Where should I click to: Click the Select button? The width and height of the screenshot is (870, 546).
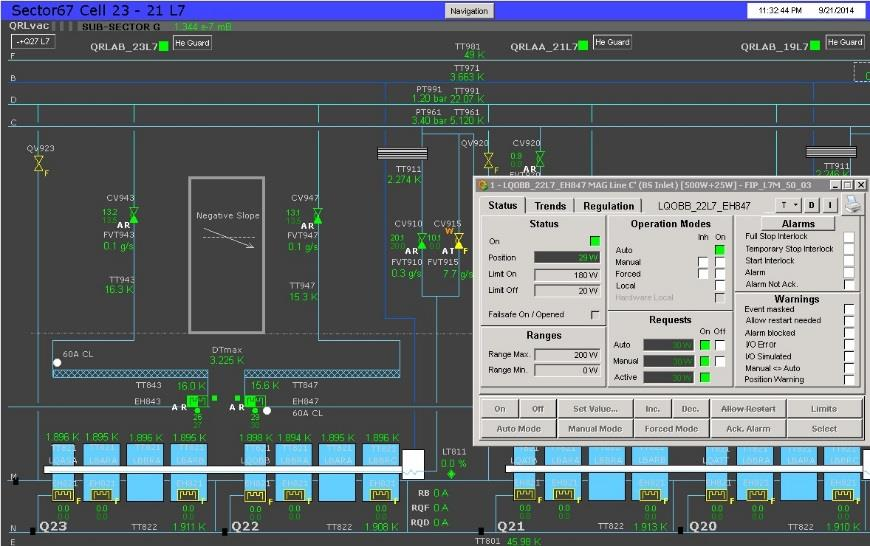point(824,429)
